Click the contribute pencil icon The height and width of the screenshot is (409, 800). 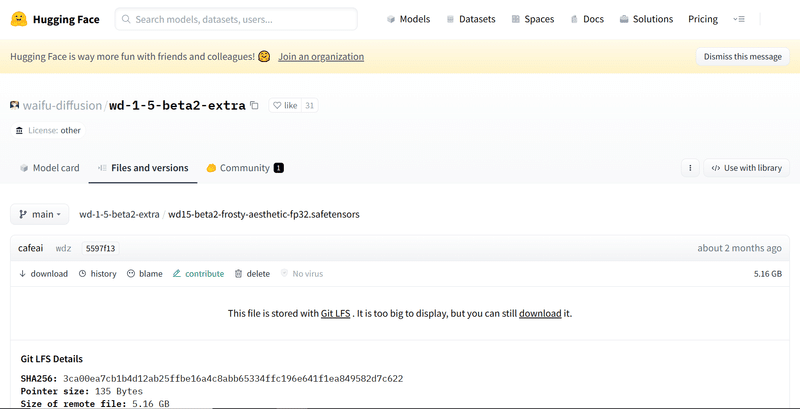click(177, 274)
